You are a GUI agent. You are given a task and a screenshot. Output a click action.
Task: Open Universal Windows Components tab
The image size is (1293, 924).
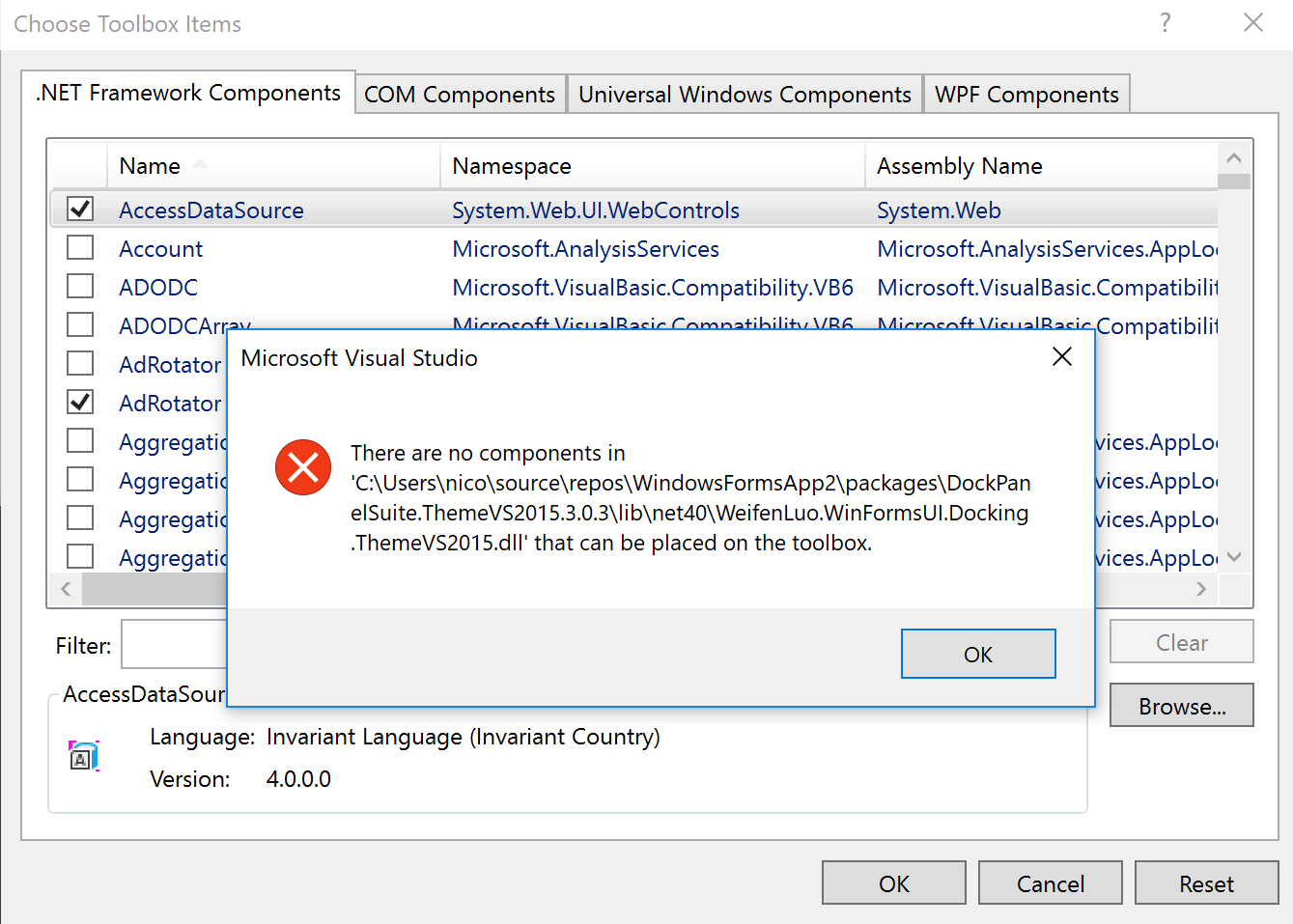[x=745, y=95]
